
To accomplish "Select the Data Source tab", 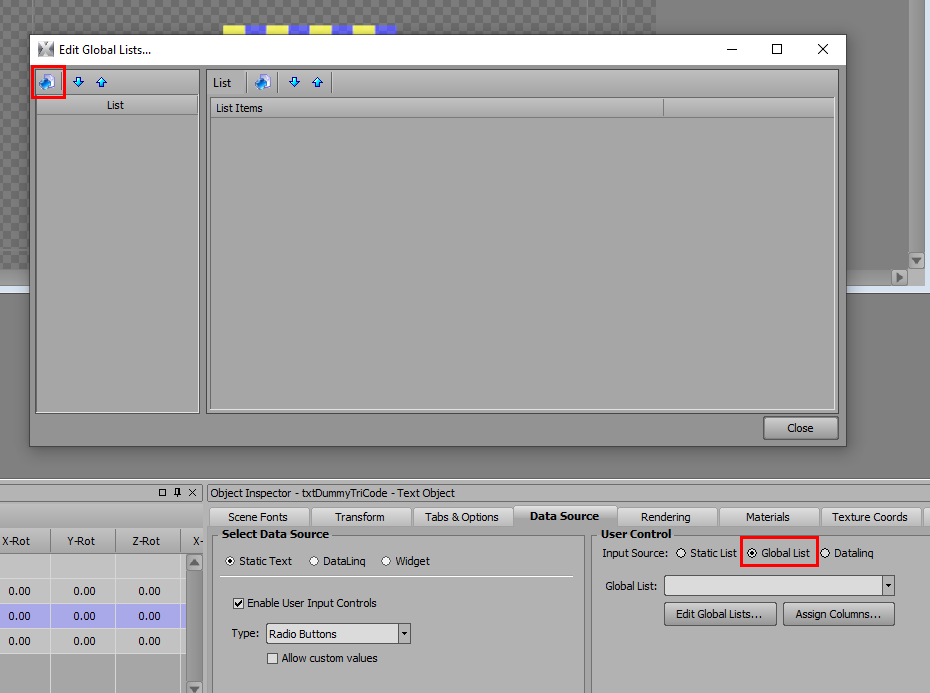I will pyautogui.click(x=565, y=516).
